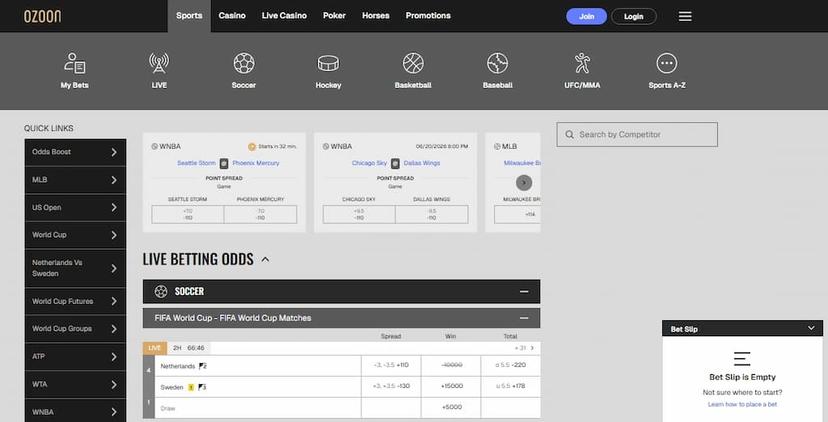Image resolution: width=828 pixels, height=422 pixels.
Task: Open My Bets icon
Action: (x=74, y=63)
